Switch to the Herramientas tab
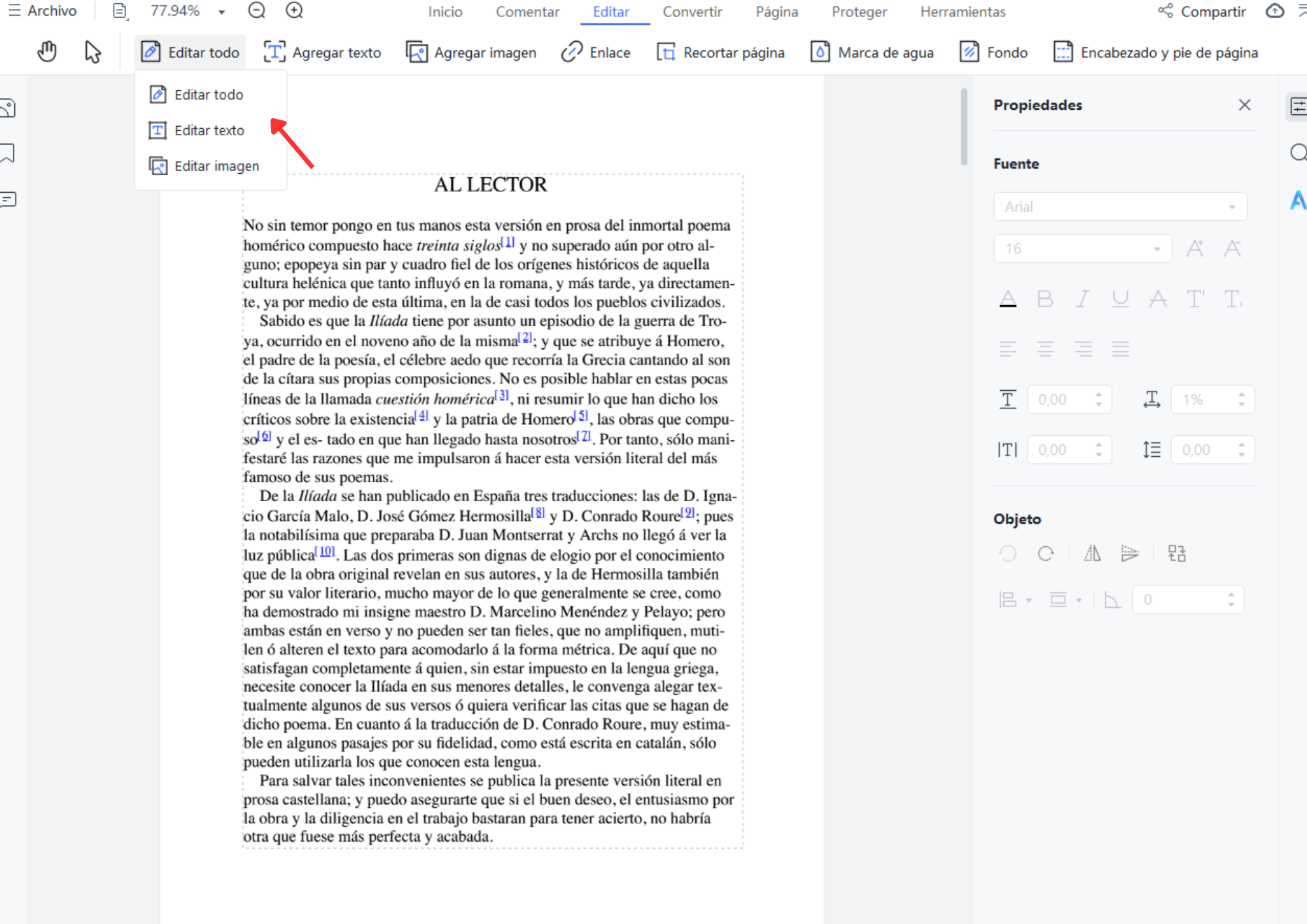The image size is (1307, 924). pyautogui.click(x=963, y=12)
